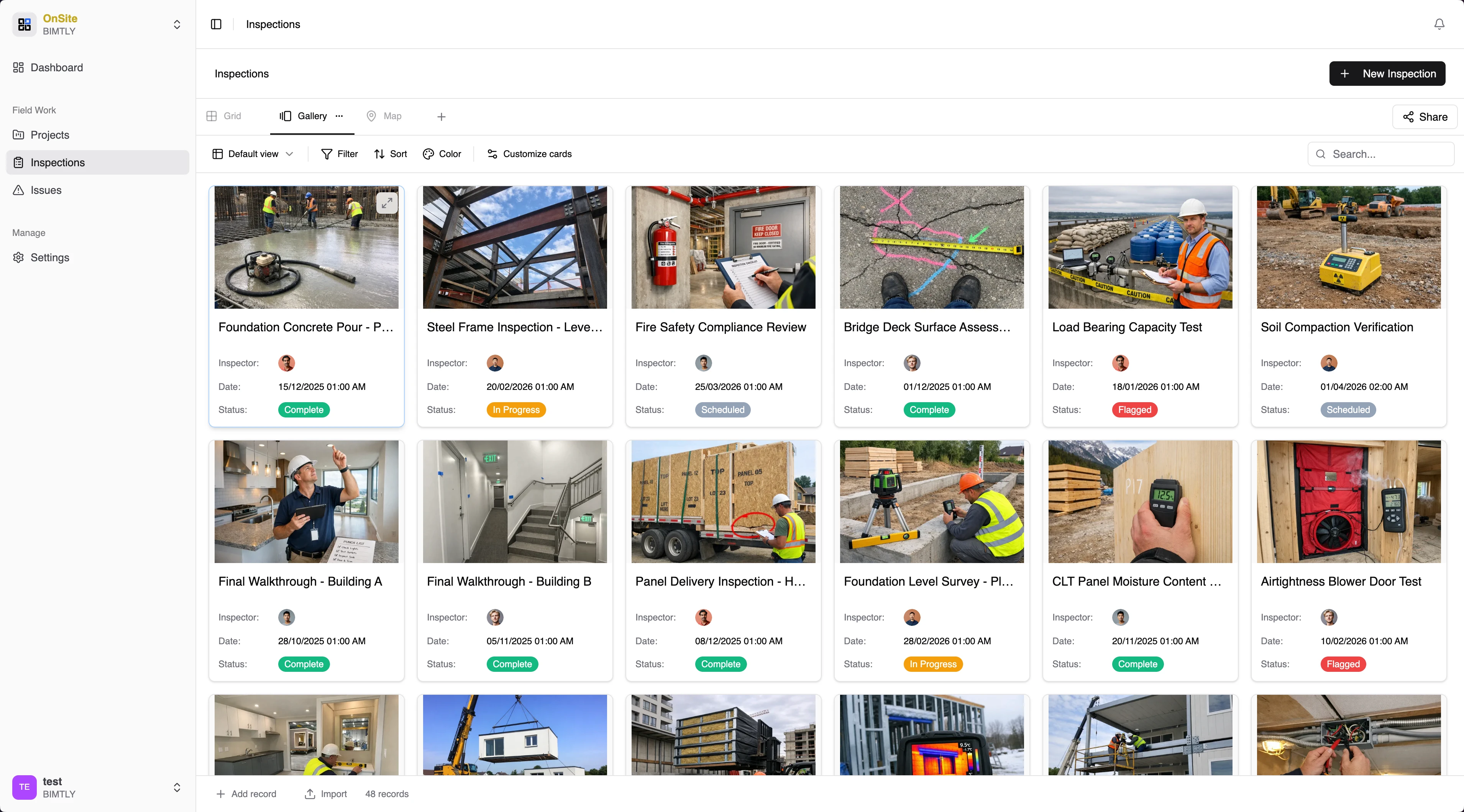Open the Gallery view options ellipsis menu
The width and height of the screenshot is (1464, 812).
(x=339, y=116)
